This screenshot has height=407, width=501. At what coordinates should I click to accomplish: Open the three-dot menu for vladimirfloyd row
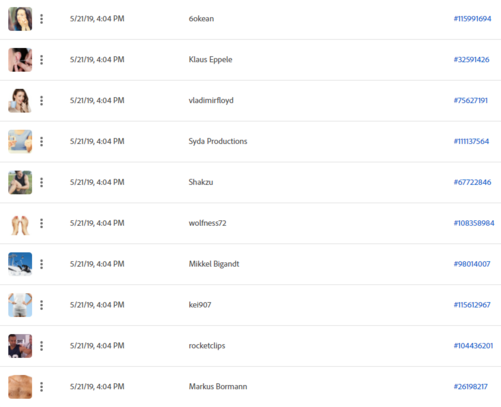click(x=42, y=101)
